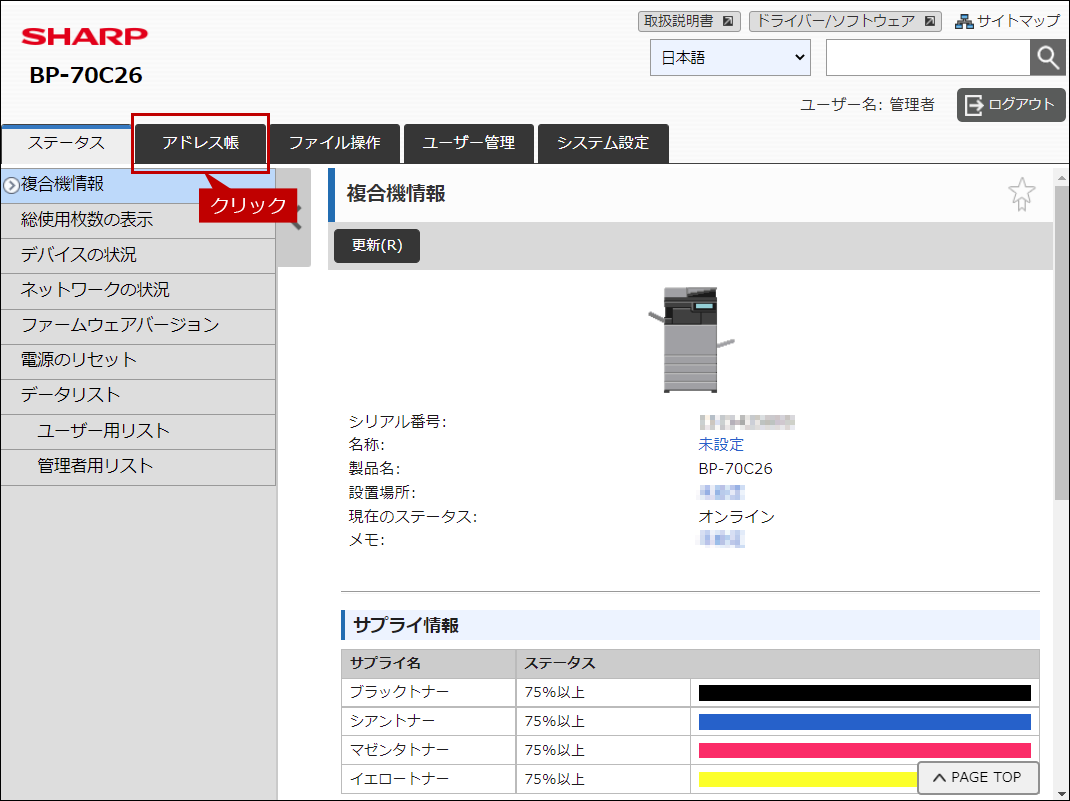Mark page with favorite star icon
Image resolution: width=1070 pixels, height=801 pixels.
point(1022,194)
